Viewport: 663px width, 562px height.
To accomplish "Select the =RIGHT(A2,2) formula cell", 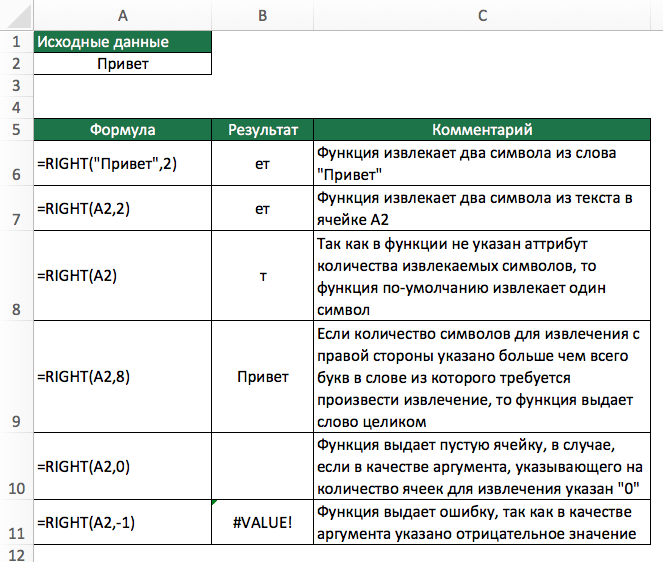I will tap(123, 208).
